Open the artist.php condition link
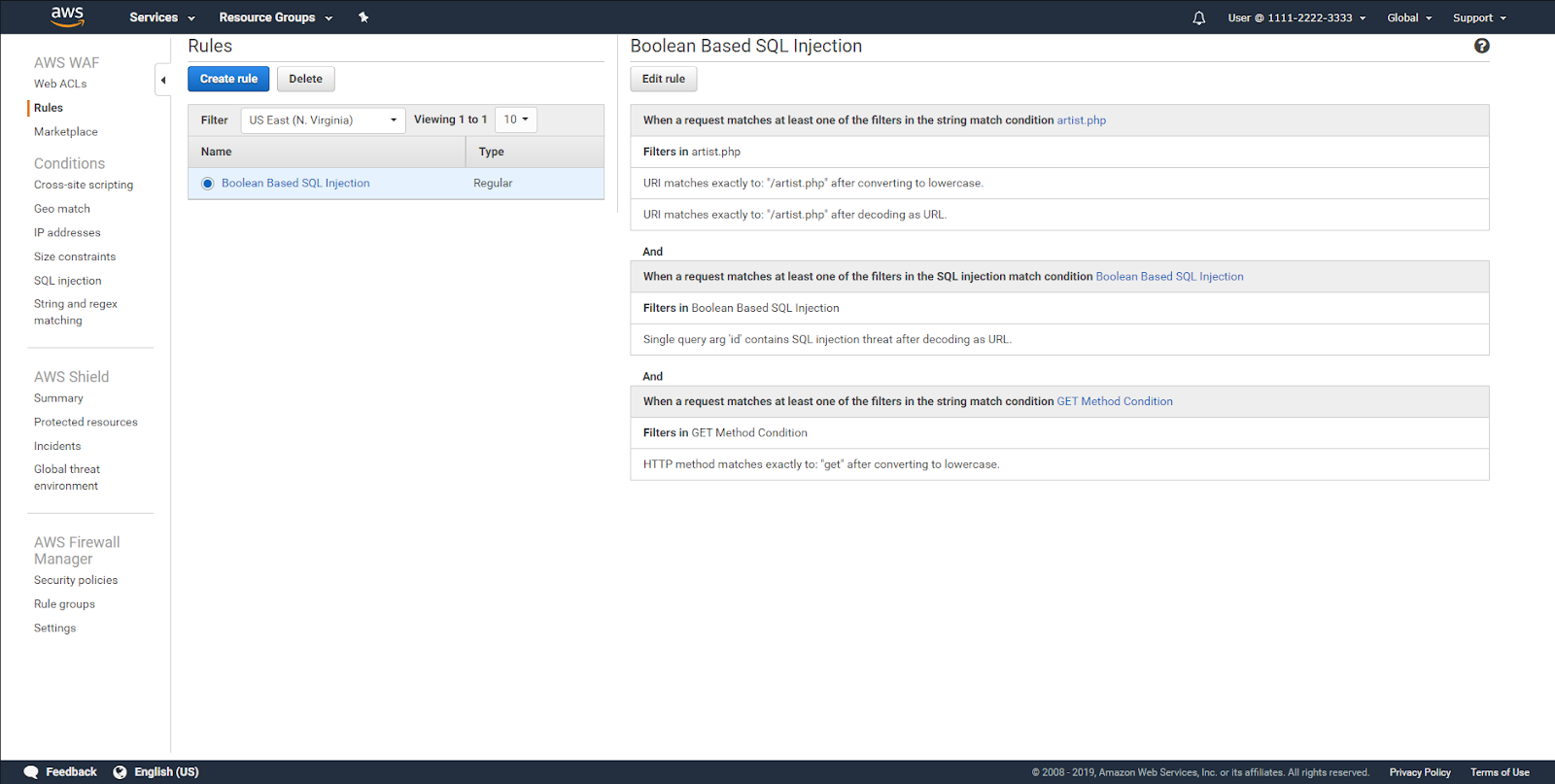Viewport: 1555px width, 784px height. [x=1081, y=120]
